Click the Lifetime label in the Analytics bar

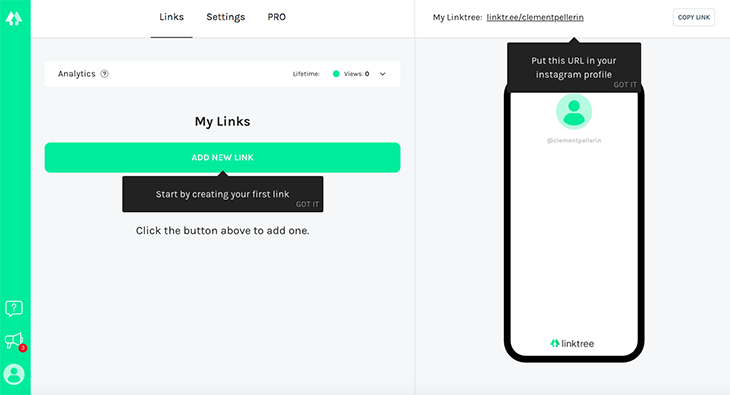306,74
